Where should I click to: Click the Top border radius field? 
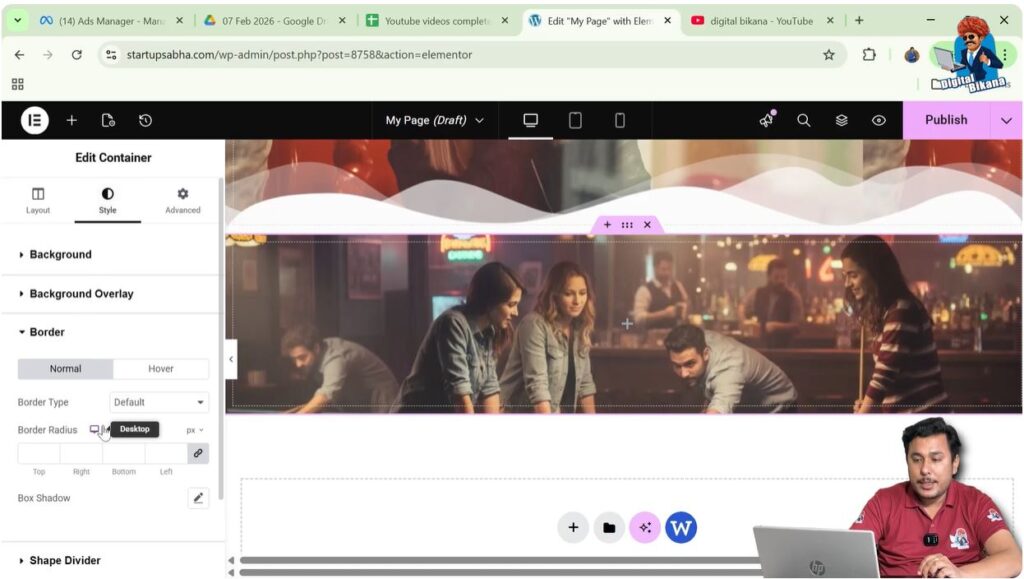click(x=39, y=453)
